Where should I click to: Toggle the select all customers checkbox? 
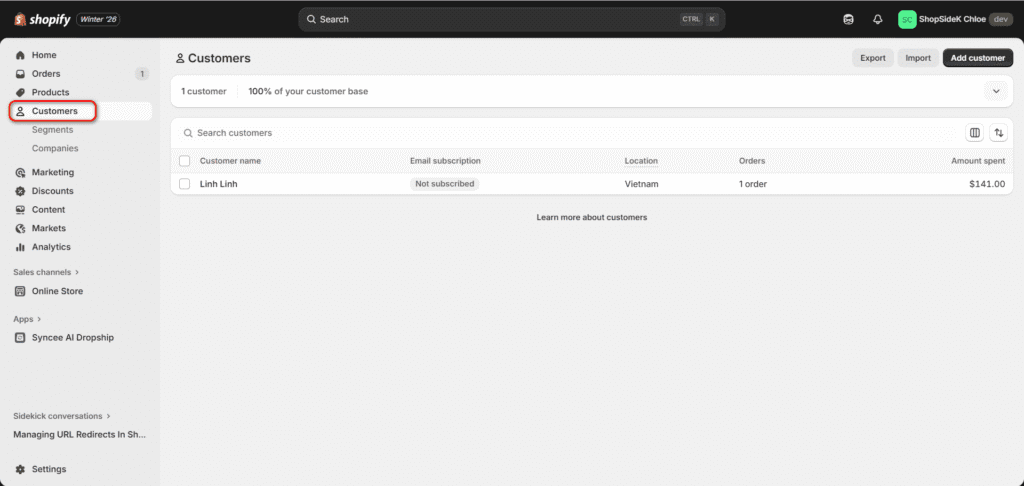[184, 161]
